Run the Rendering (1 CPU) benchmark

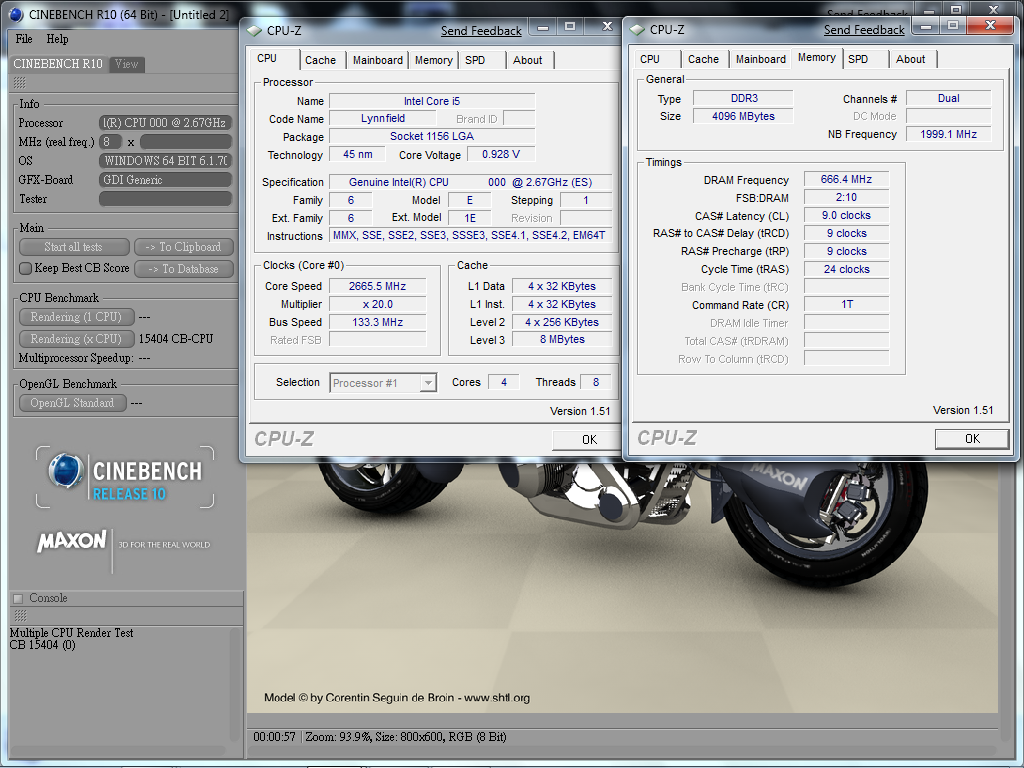(x=76, y=317)
